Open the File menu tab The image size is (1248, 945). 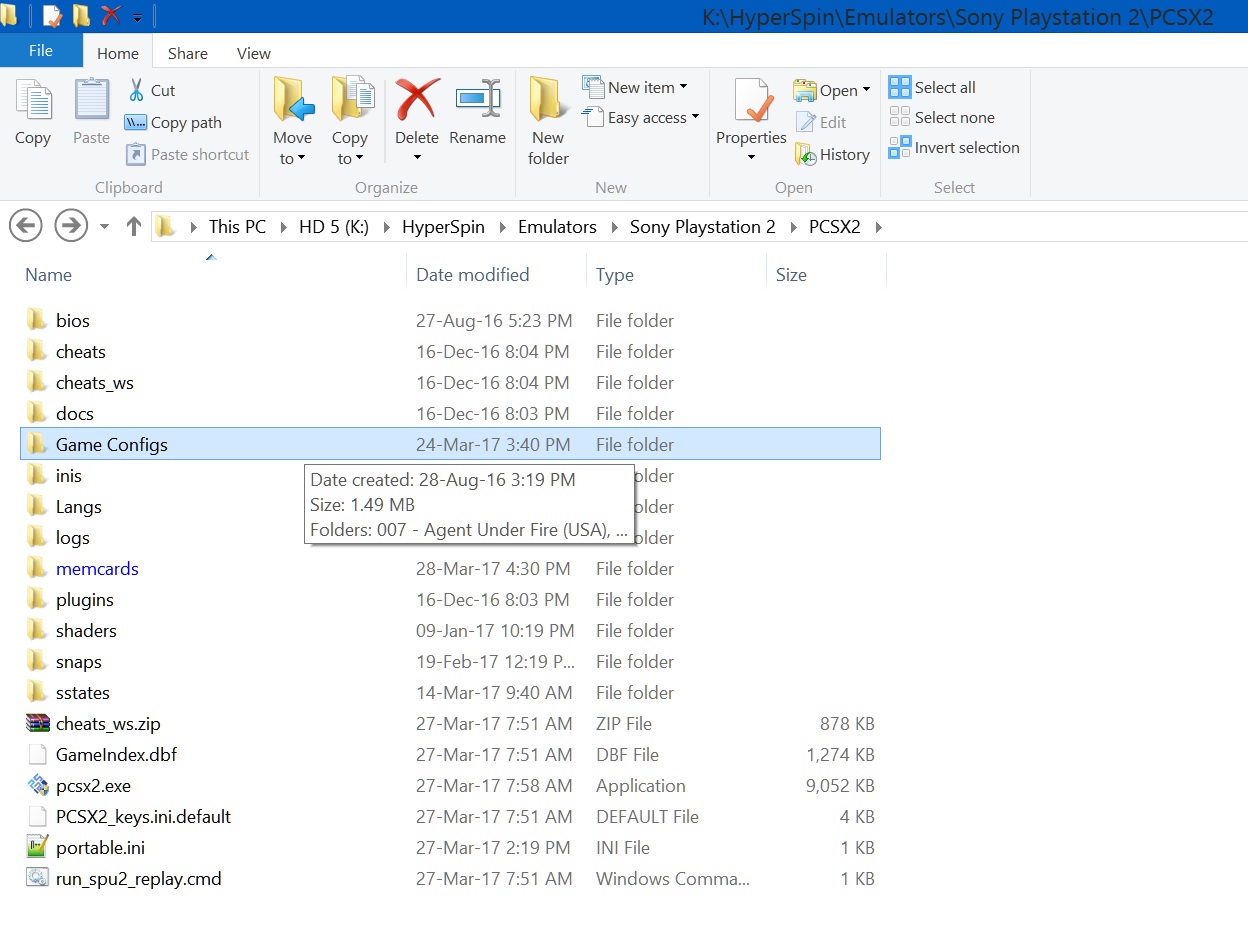pos(41,51)
